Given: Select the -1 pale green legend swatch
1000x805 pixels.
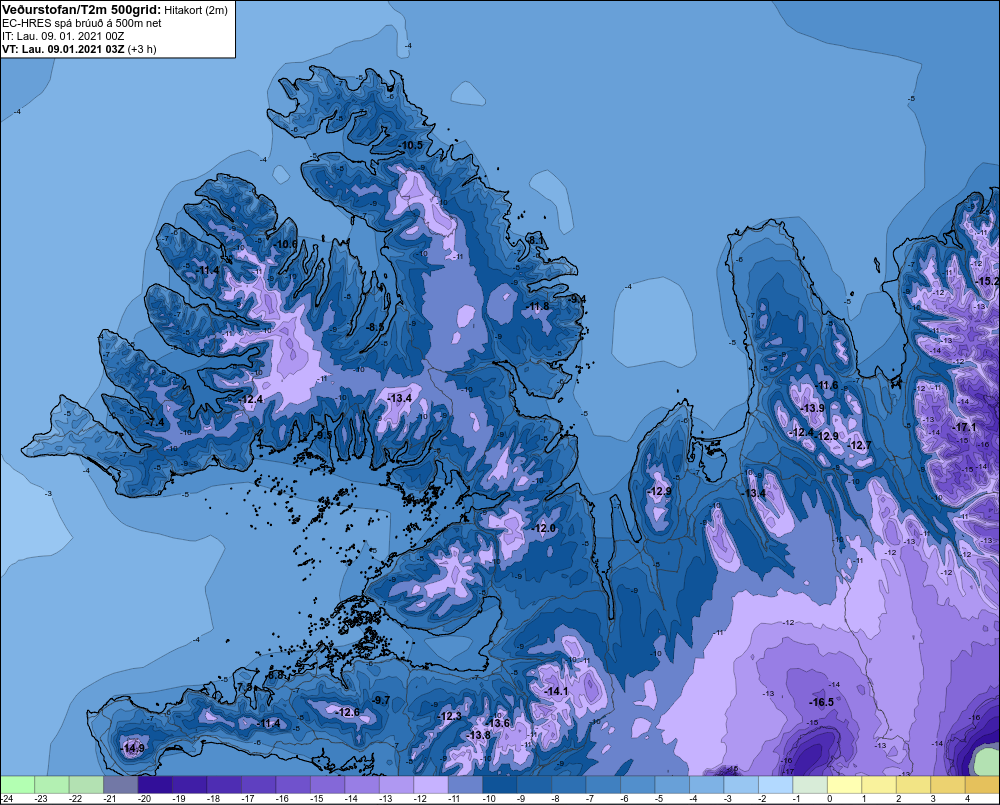Looking at the screenshot, I should 809,784.
